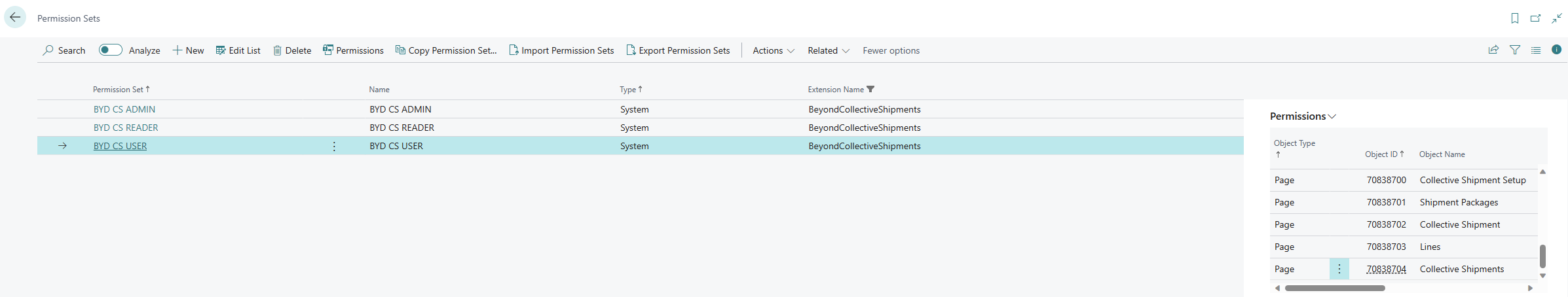Open the filter pane icon
The width and height of the screenshot is (1568, 297).
[1514, 50]
